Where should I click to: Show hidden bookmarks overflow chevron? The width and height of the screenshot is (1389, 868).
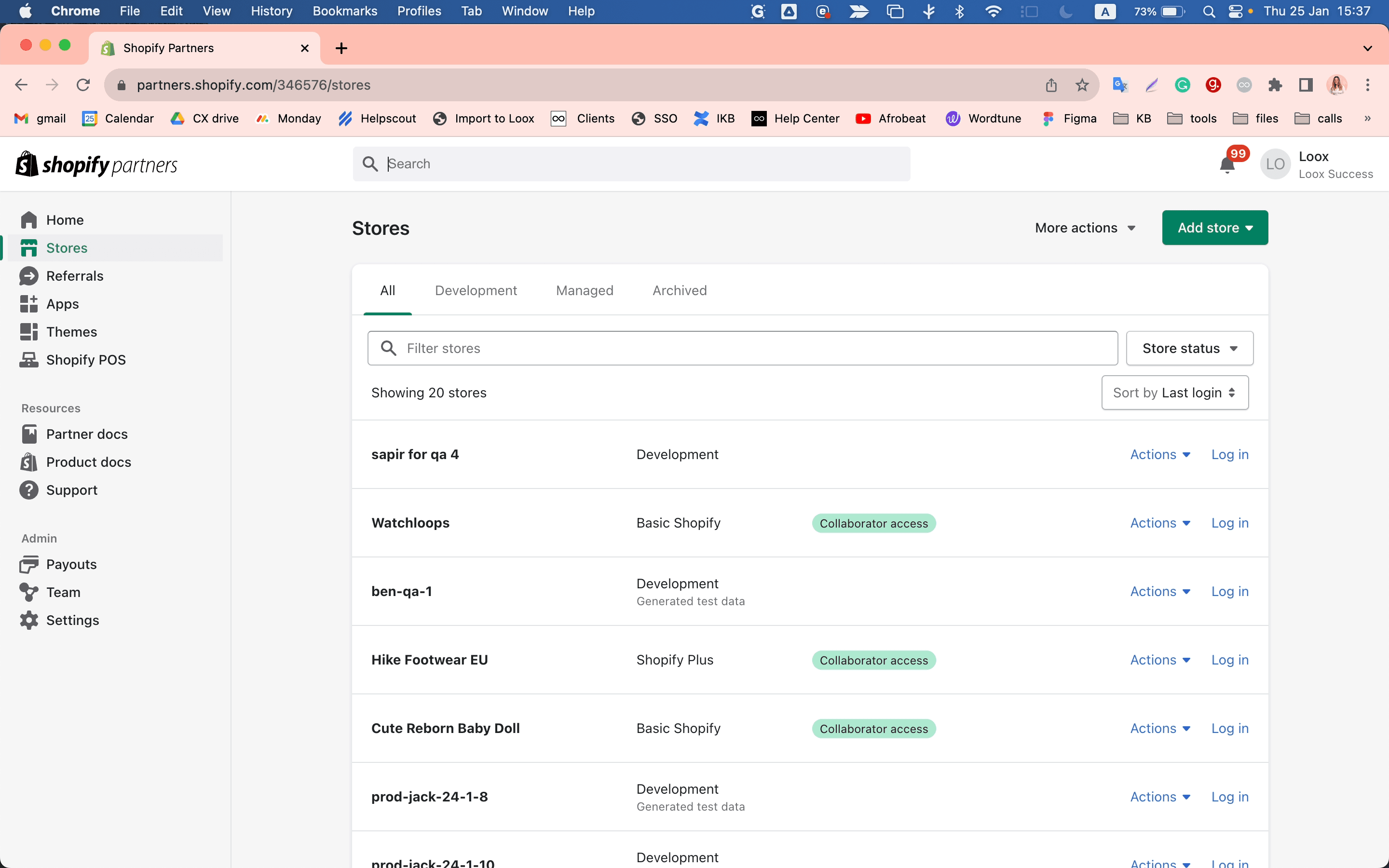1367,118
